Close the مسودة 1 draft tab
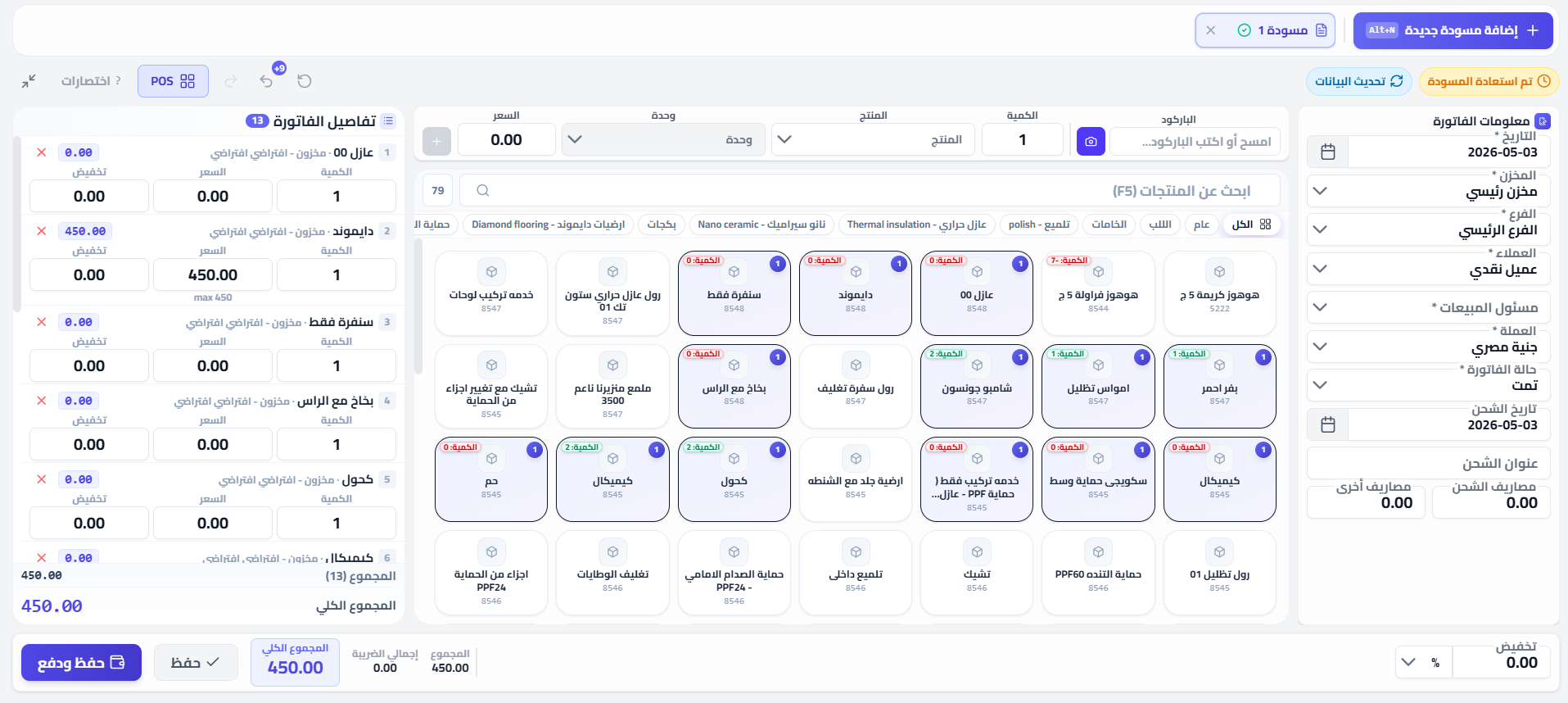Image resolution: width=1568 pixels, height=703 pixels. coord(1211,30)
